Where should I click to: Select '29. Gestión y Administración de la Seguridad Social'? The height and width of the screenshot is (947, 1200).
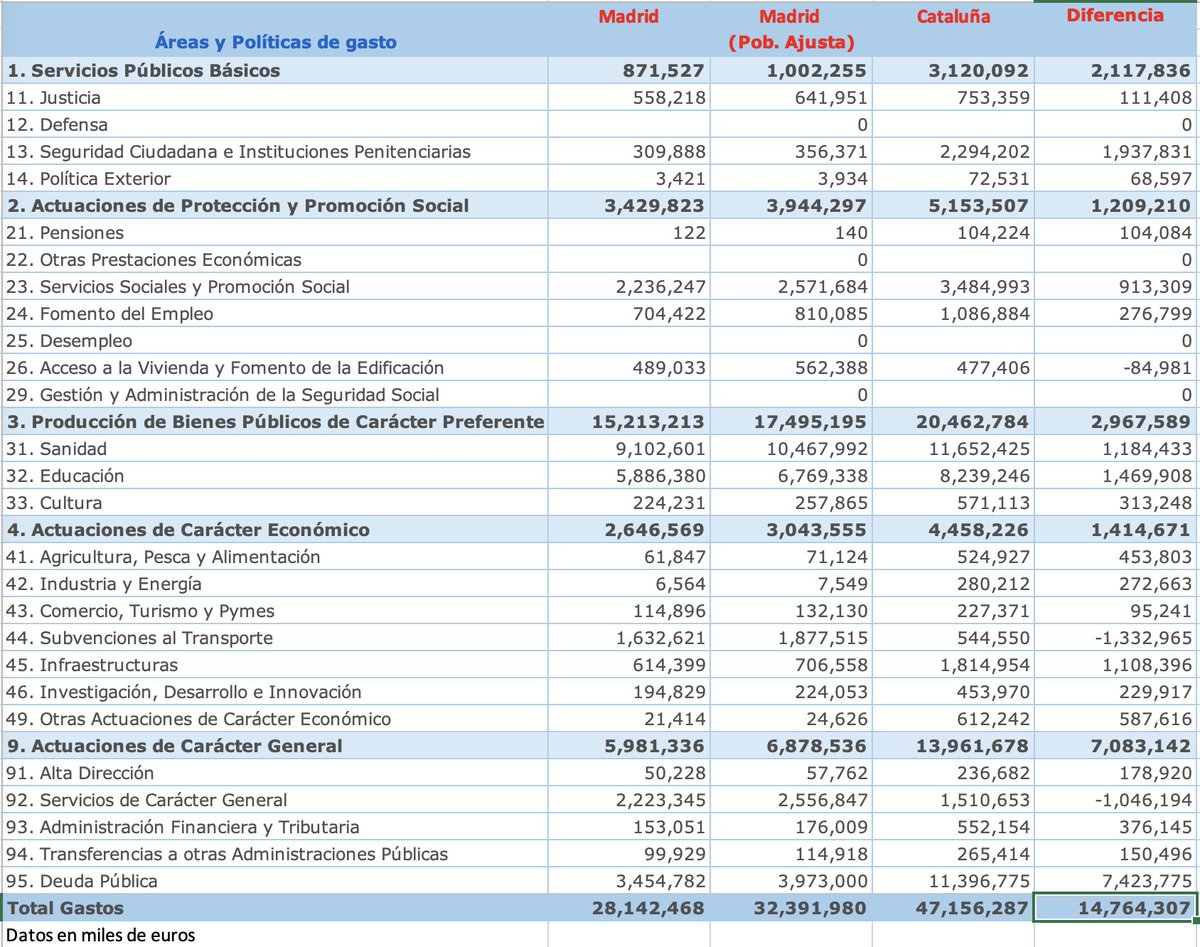(223, 394)
